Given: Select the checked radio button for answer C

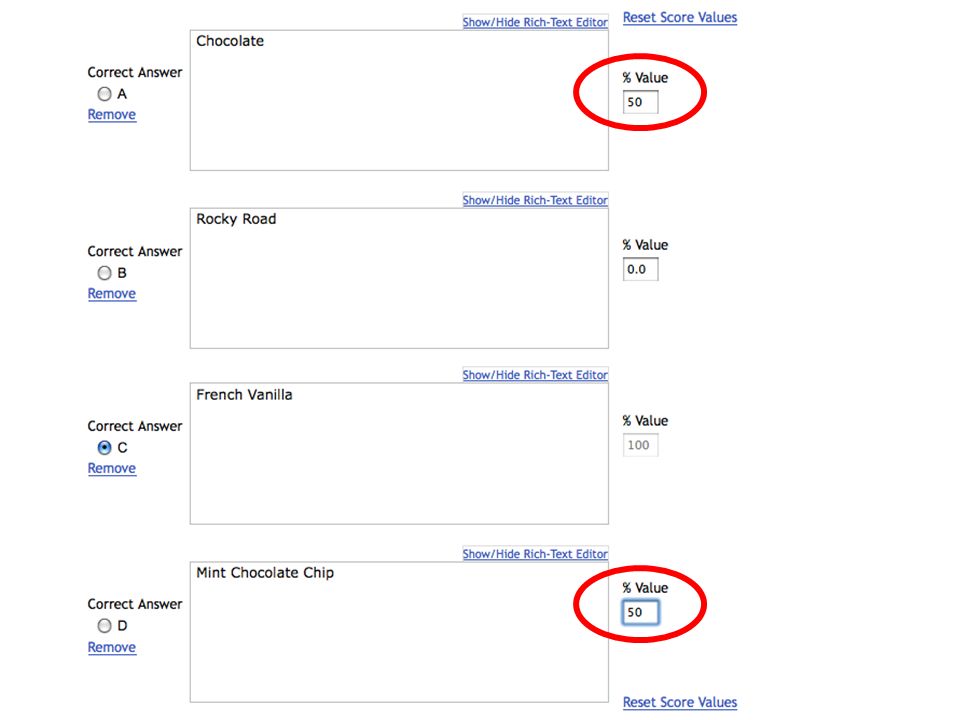Looking at the screenshot, I should point(104,448).
